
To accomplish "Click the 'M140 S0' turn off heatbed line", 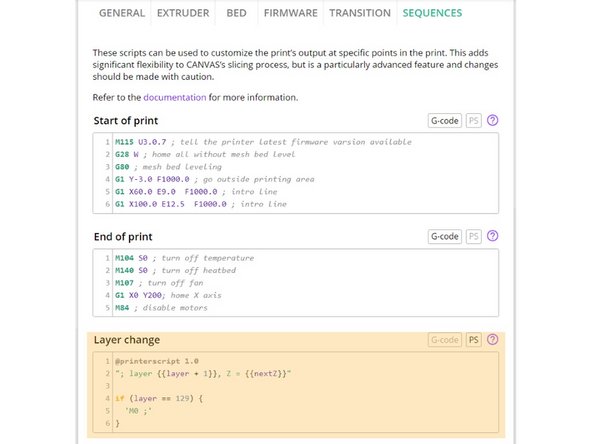I will tap(175, 271).
